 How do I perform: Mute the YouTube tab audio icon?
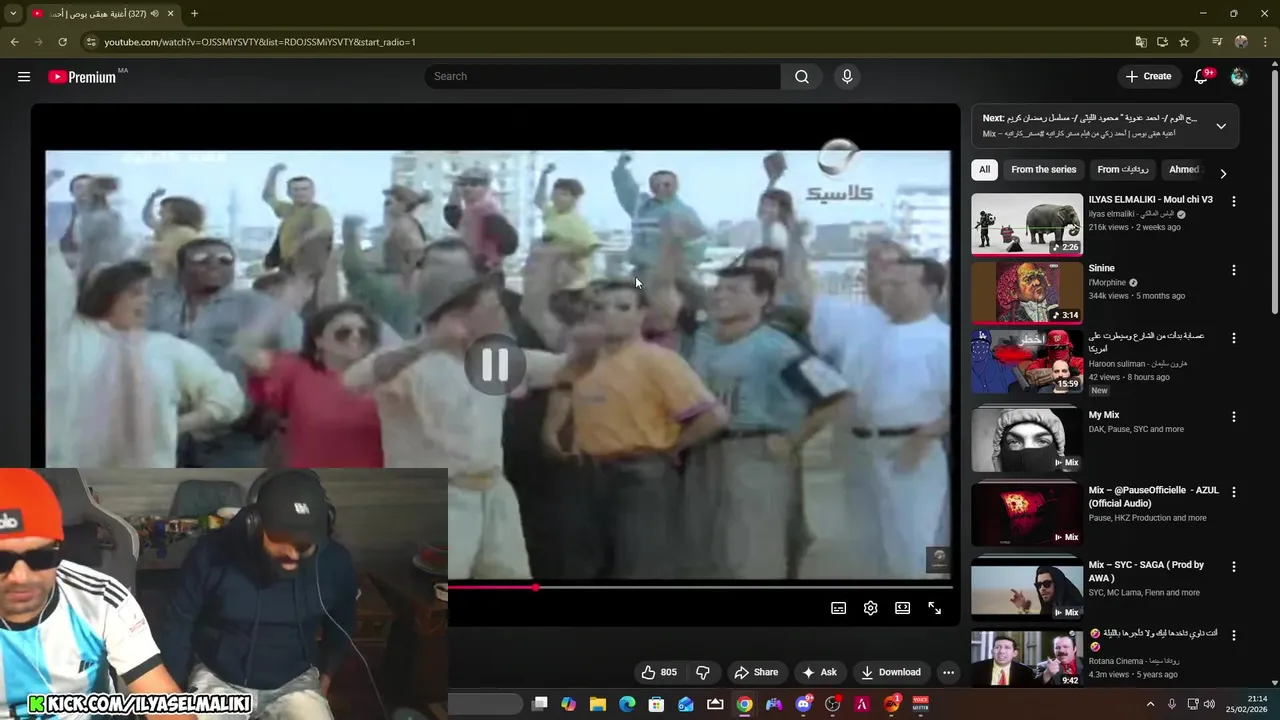coord(154,14)
